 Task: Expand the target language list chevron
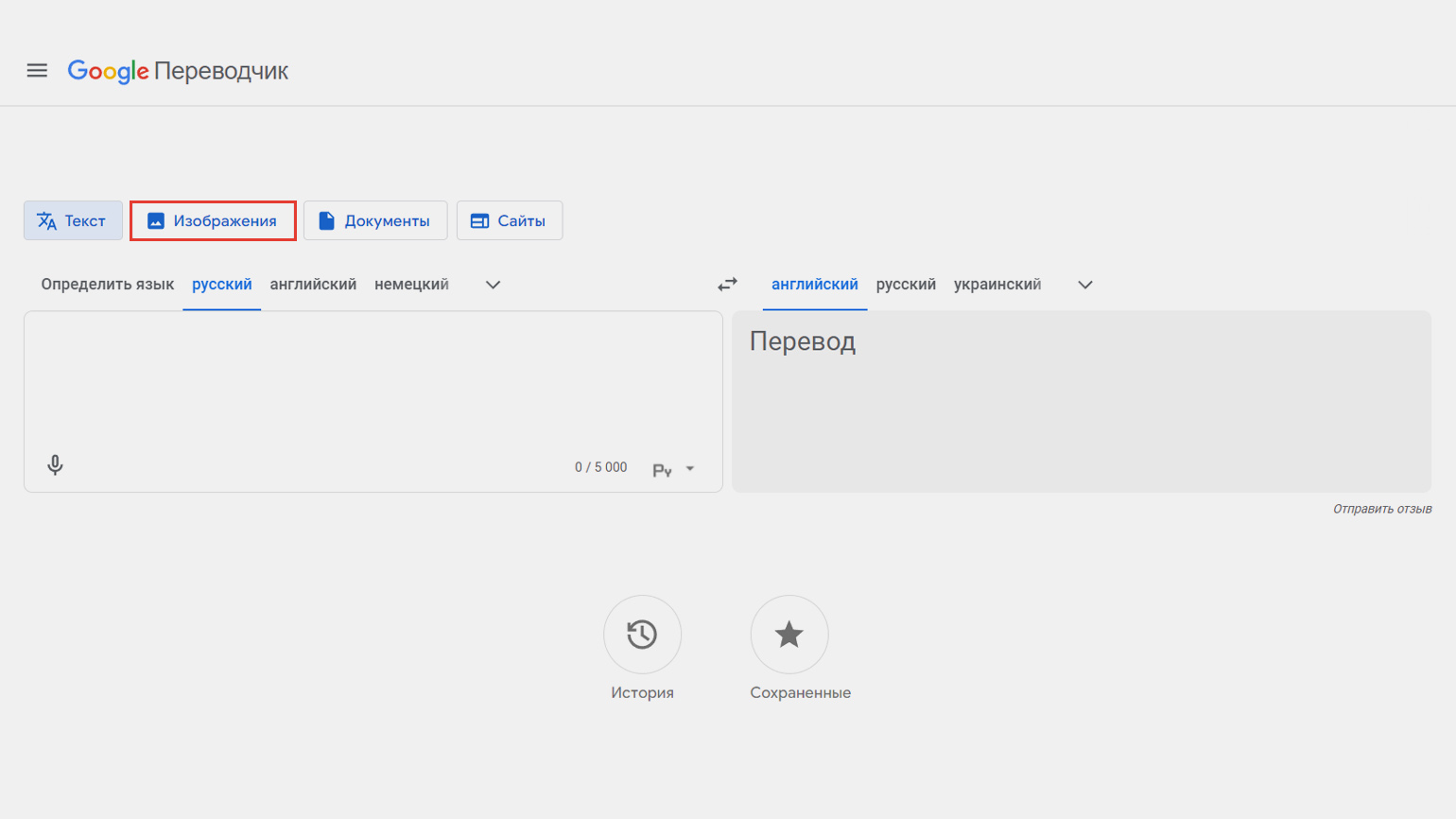(x=1085, y=285)
